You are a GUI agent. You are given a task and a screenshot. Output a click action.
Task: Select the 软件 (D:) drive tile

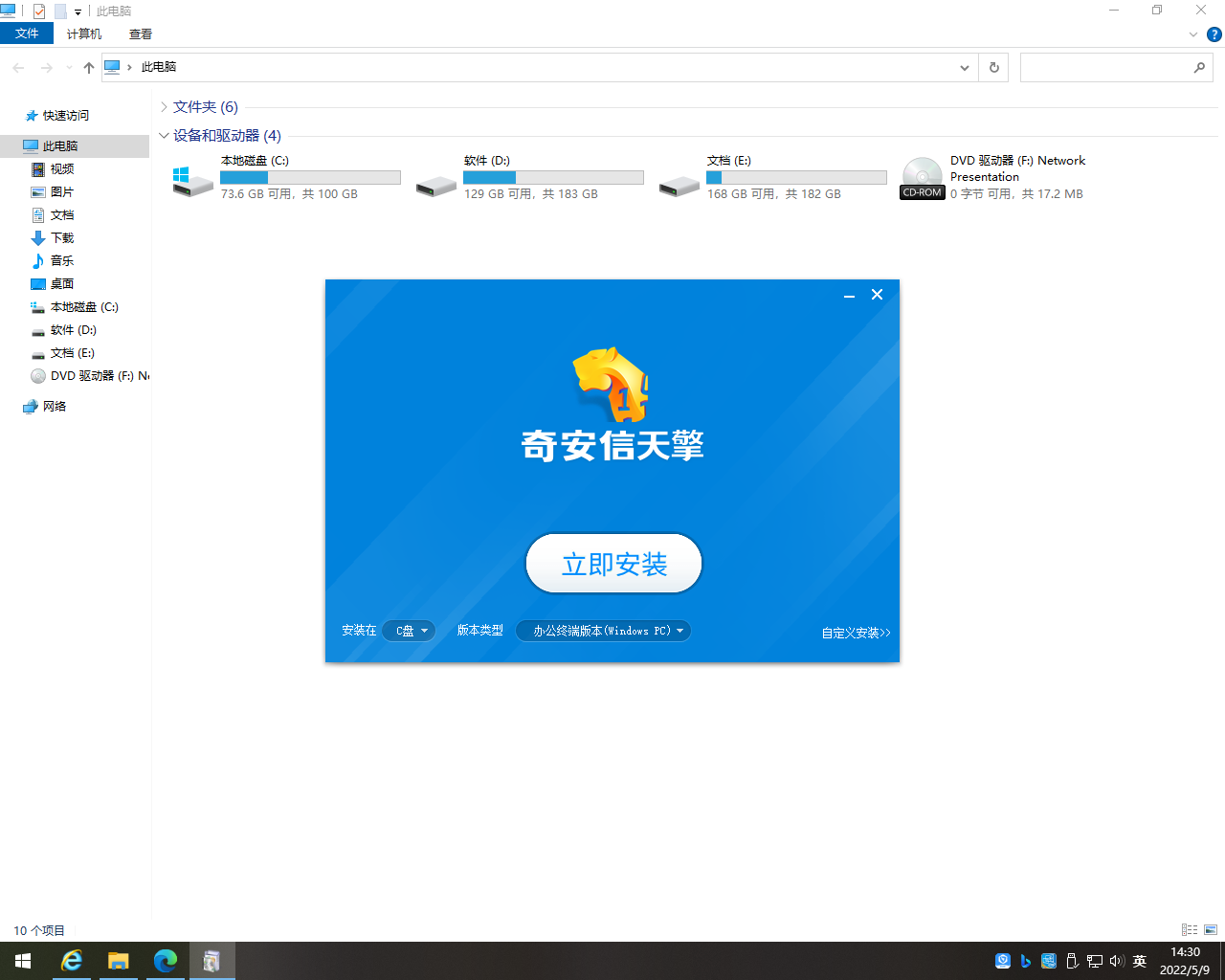click(529, 177)
